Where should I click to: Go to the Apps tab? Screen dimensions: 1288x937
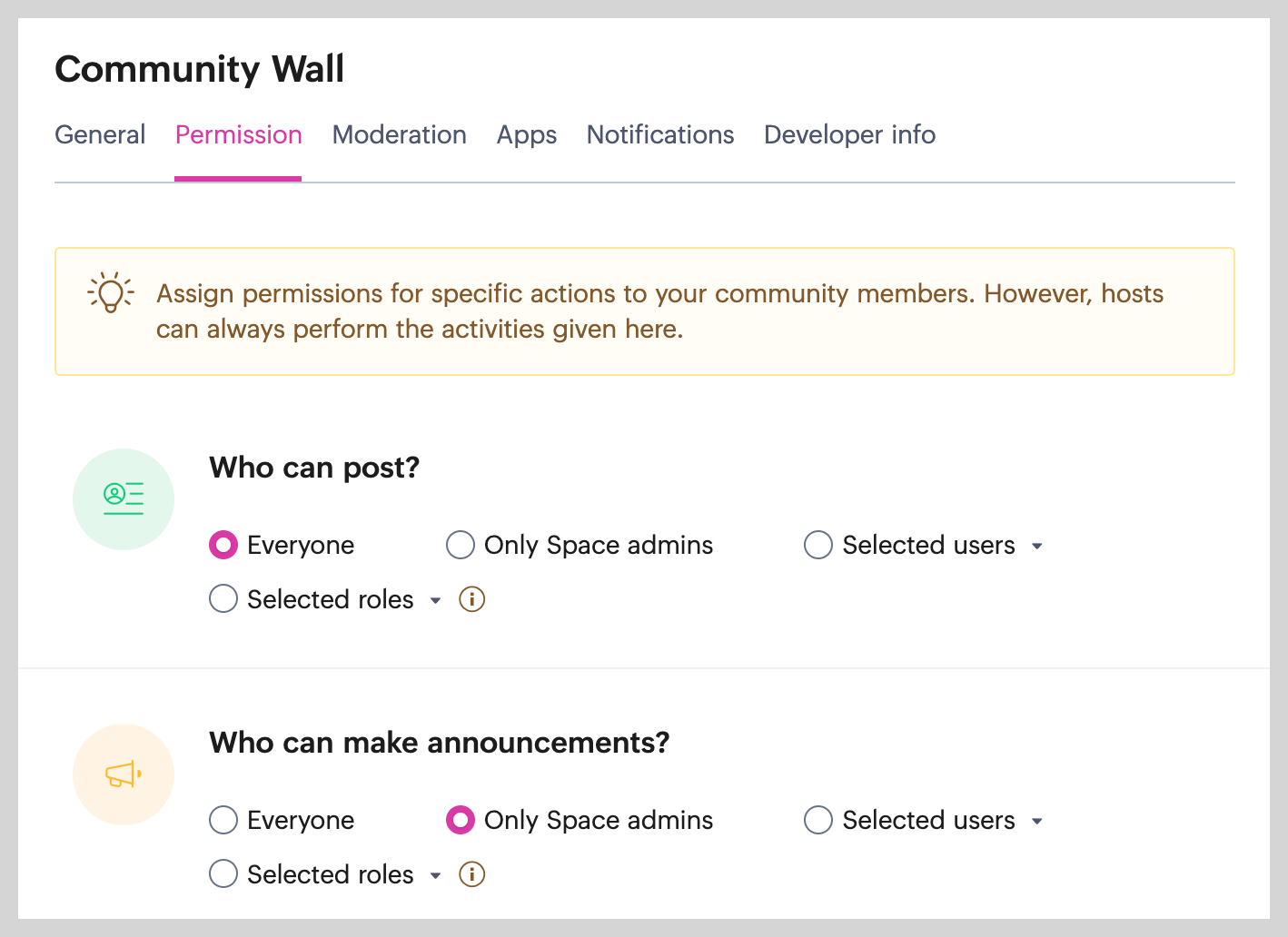pyautogui.click(x=526, y=134)
